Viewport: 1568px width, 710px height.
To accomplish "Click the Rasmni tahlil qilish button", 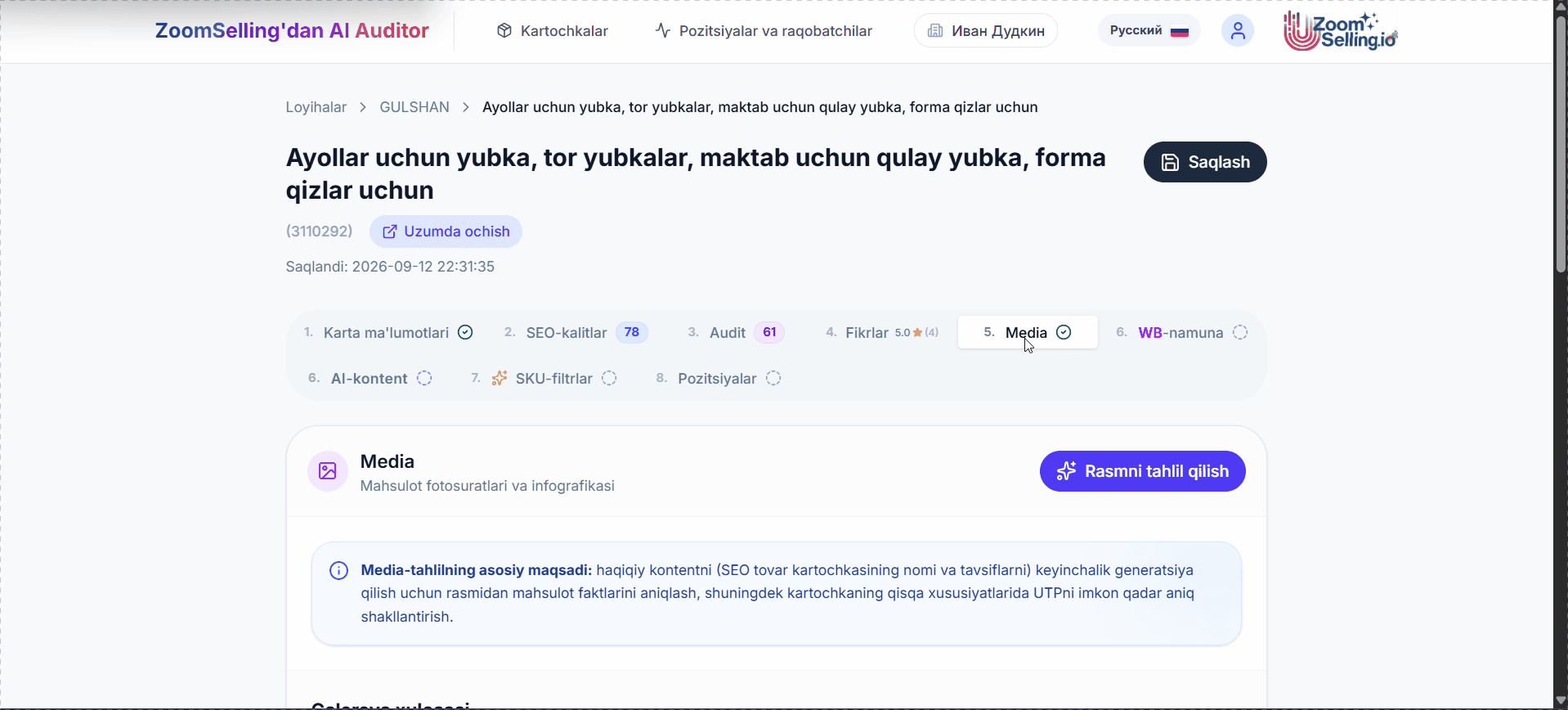I will click(x=1142, y=471).
